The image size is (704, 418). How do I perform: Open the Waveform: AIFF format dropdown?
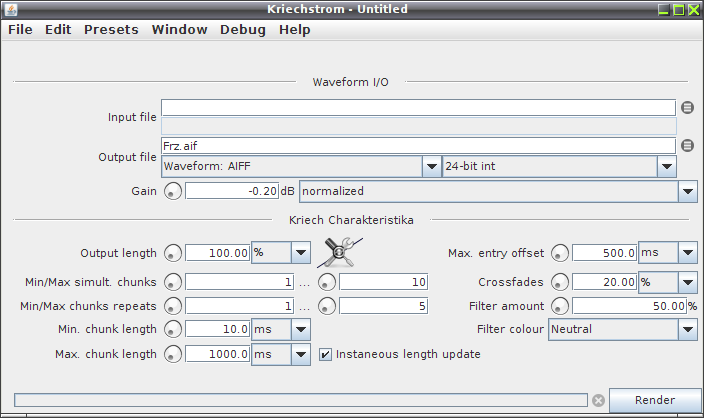pos(301,167)
